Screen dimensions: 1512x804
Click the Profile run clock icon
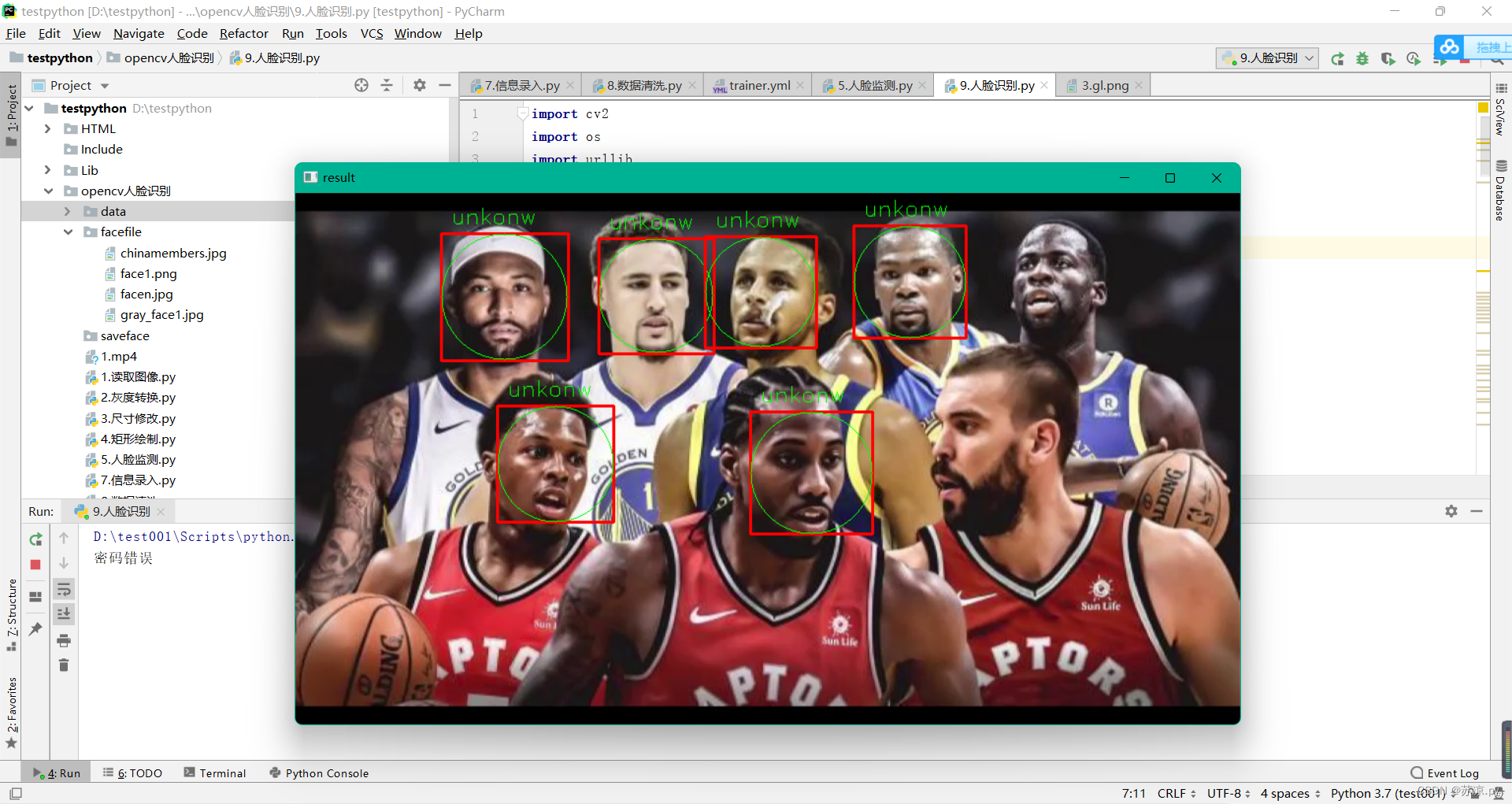(x=1414, y=58)
